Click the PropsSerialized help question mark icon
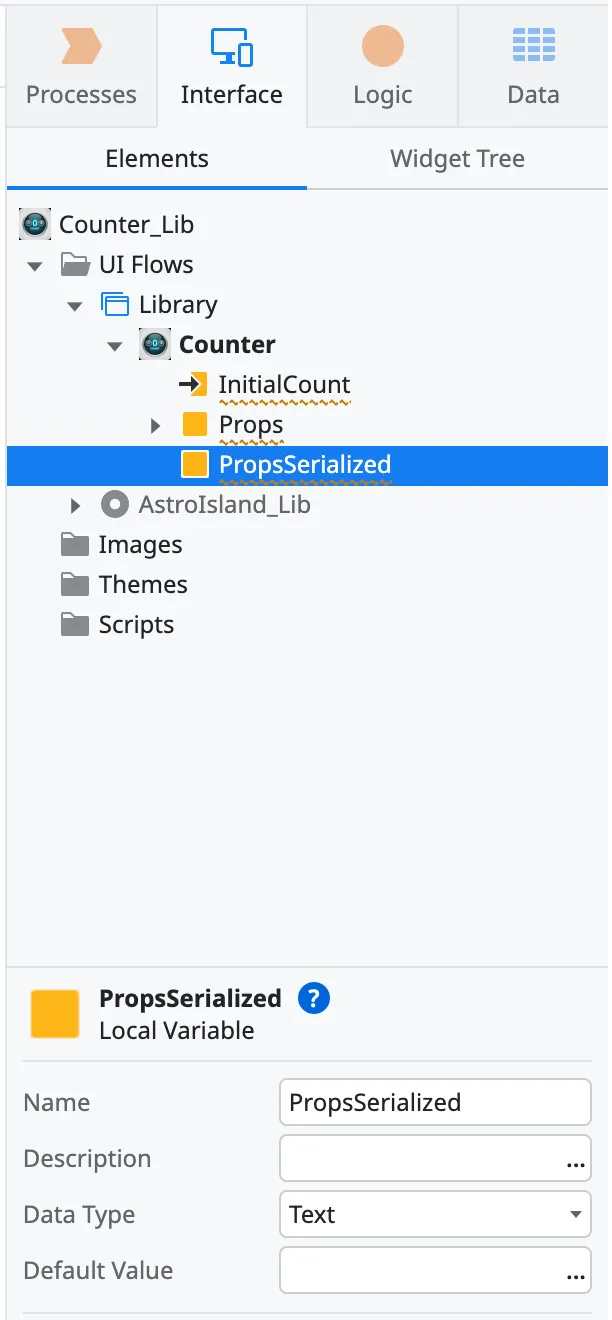Viewport: 612px width, 1320px height. pyautogui.click(x=314, y=998)
